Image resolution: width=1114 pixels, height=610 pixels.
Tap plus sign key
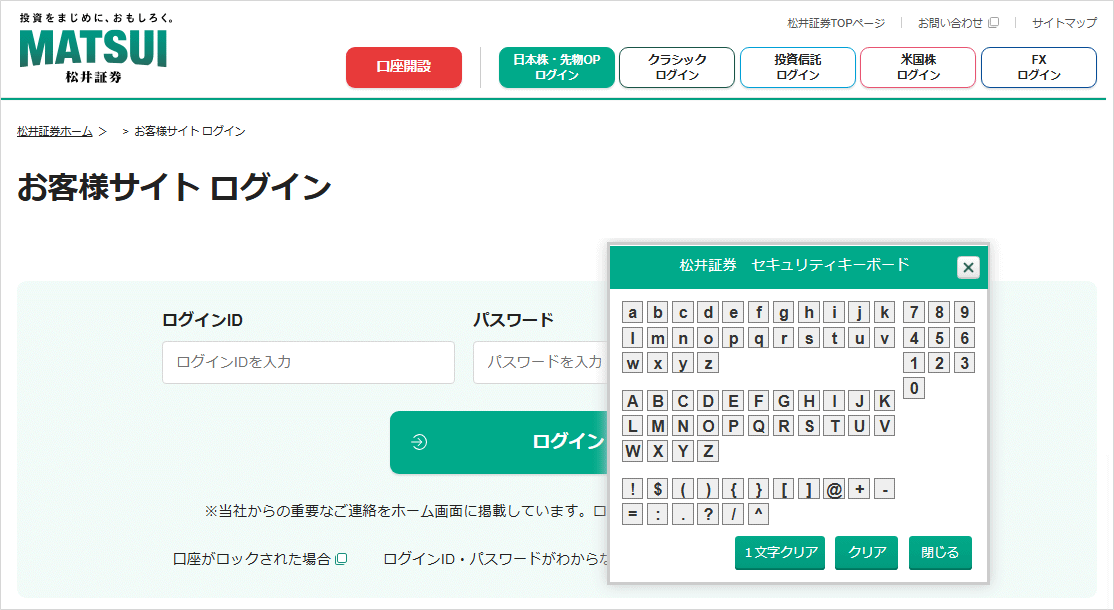click(x=860, y=489)
